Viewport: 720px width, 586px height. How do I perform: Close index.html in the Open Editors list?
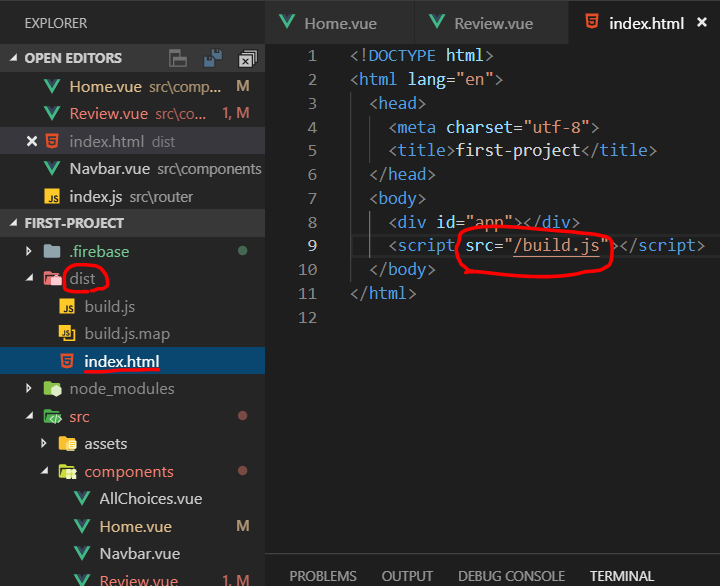tap(32, 141)
